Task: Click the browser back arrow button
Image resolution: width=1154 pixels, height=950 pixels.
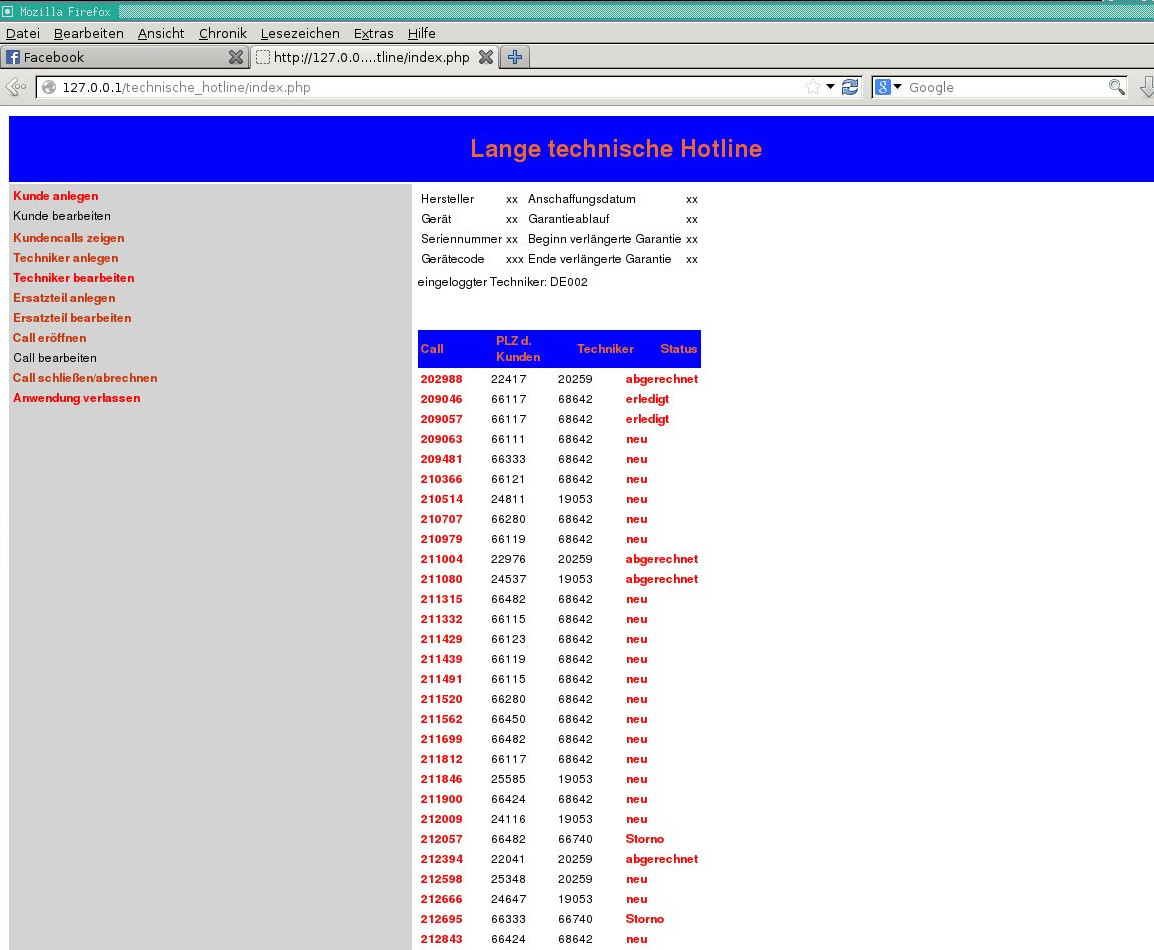Action: coord(16,87)
